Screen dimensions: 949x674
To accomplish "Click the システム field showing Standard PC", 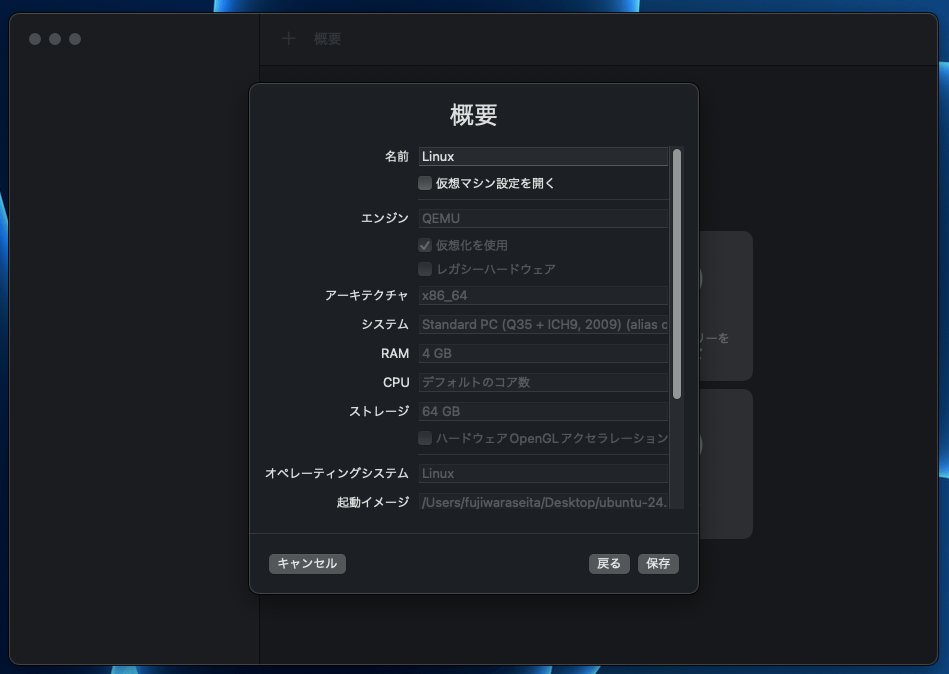I will pyautogui.click(x=543, y=324).
